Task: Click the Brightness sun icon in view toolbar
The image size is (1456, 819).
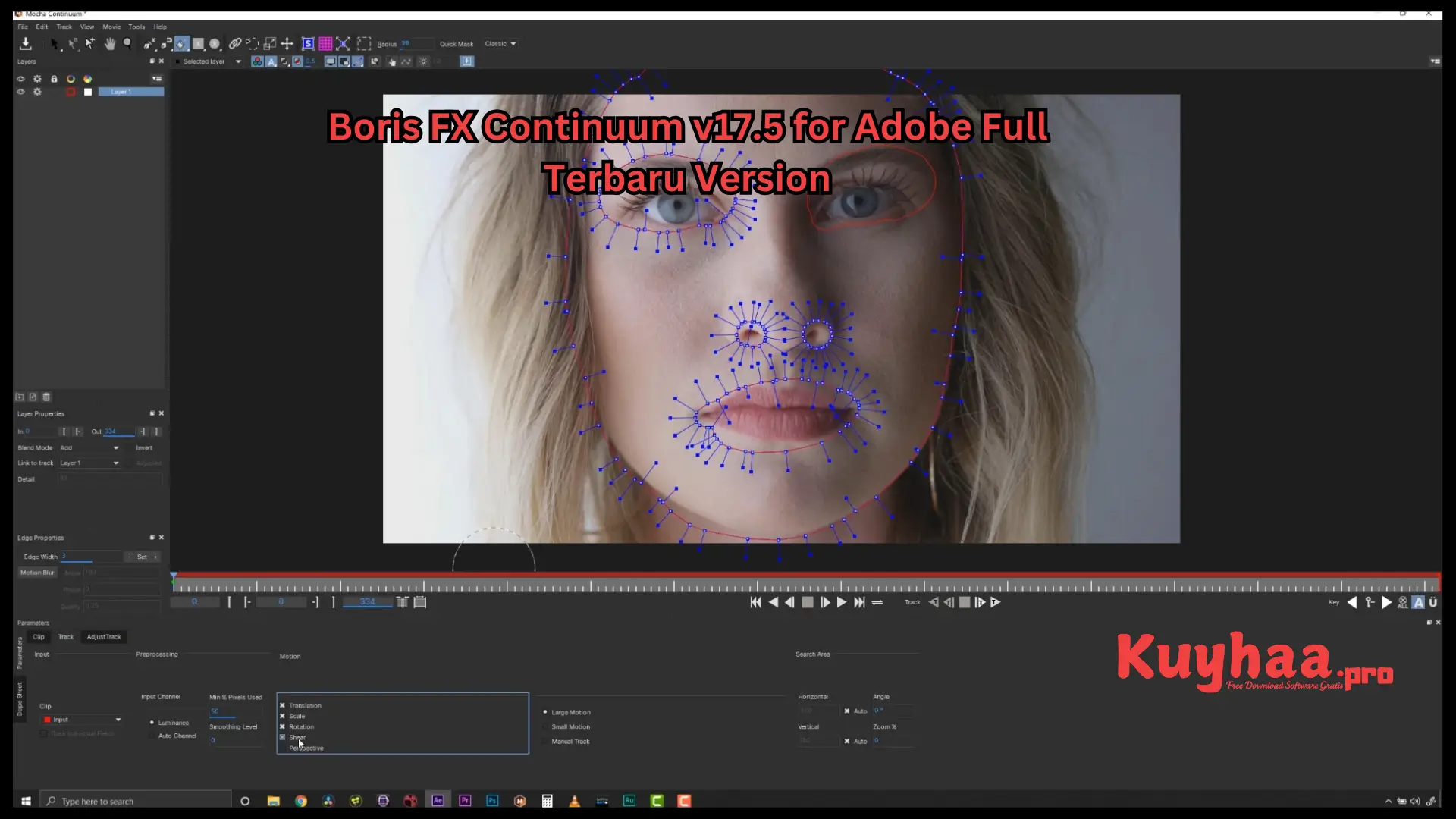Action: (x=423, y=61)
